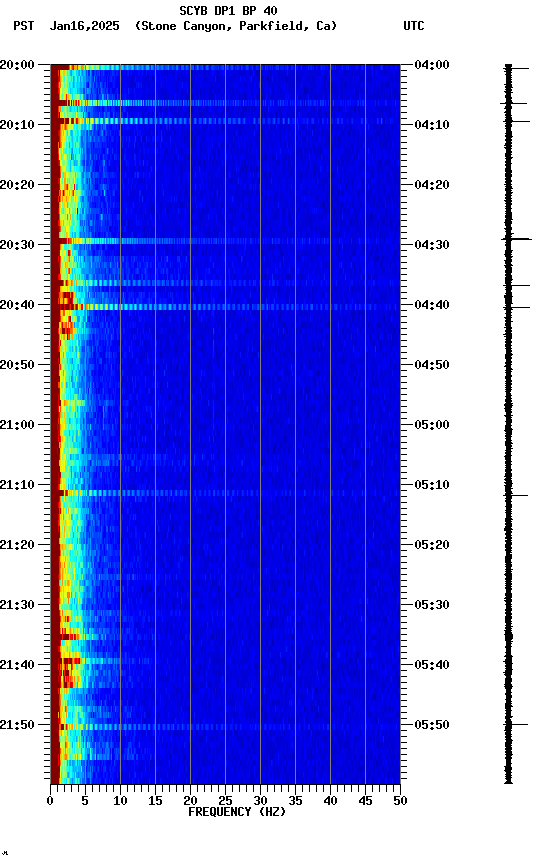Click the broadband event streak near 20:09
The width and height of the screenshot is (552, 864).
(x=225, y=121)
